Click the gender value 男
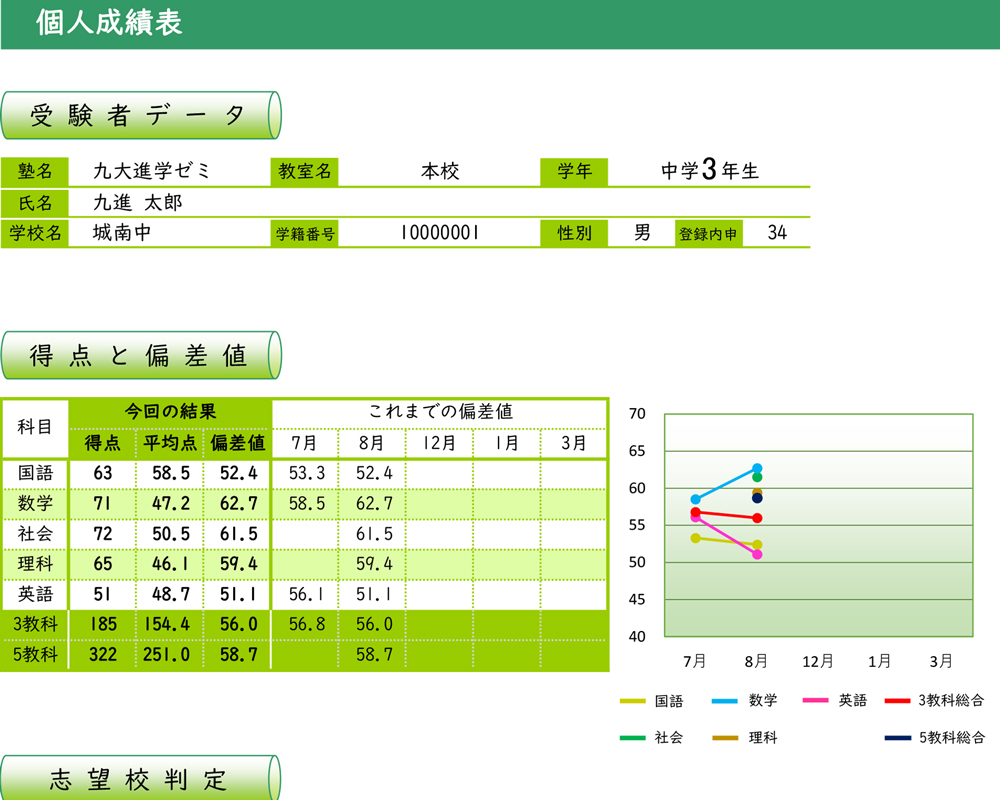1000x800 pixels. point(642,232)
